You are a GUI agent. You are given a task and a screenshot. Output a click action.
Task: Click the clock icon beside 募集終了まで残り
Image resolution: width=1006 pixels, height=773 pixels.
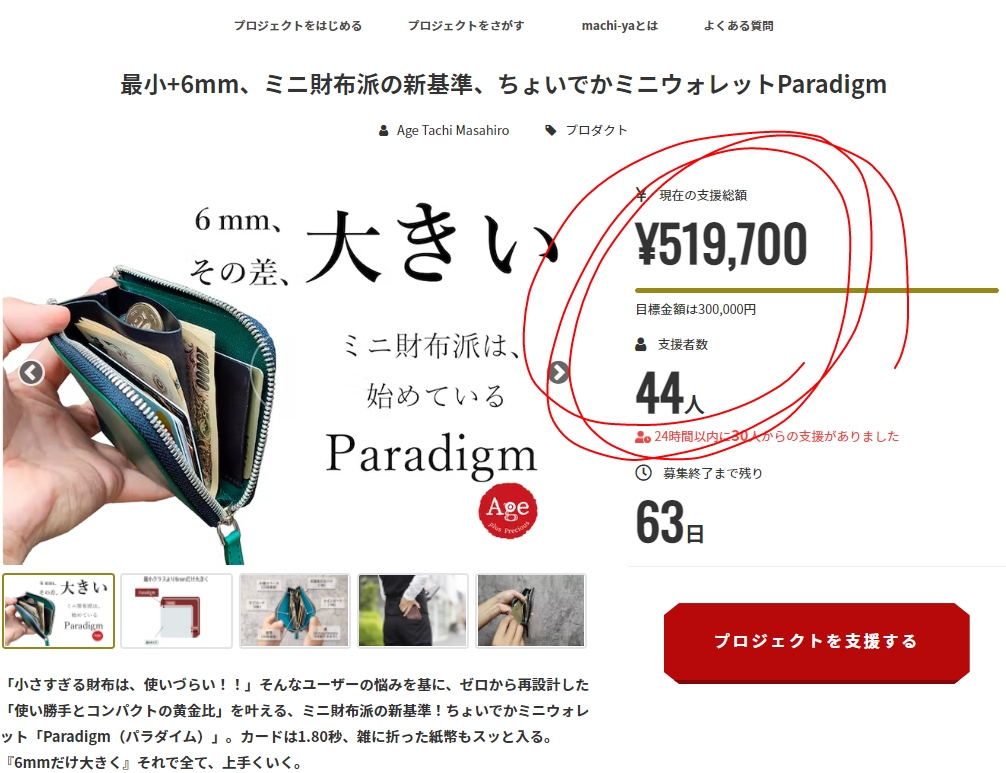tap(644, 473)
